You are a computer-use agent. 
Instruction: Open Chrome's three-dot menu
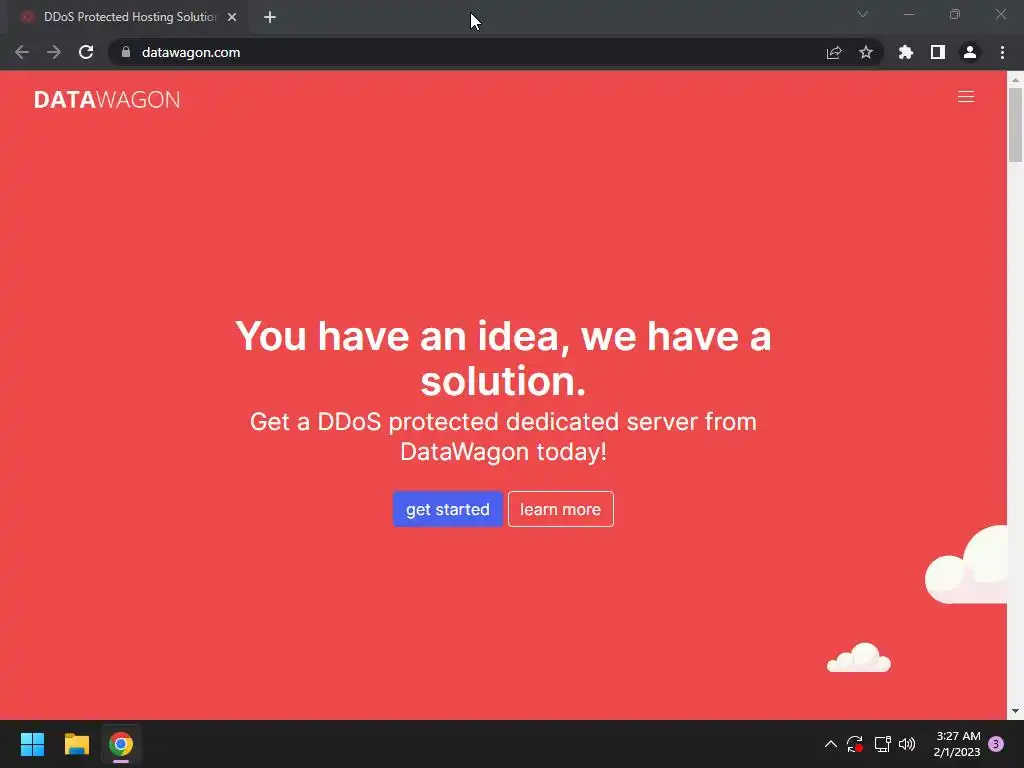click(1002, 52)
